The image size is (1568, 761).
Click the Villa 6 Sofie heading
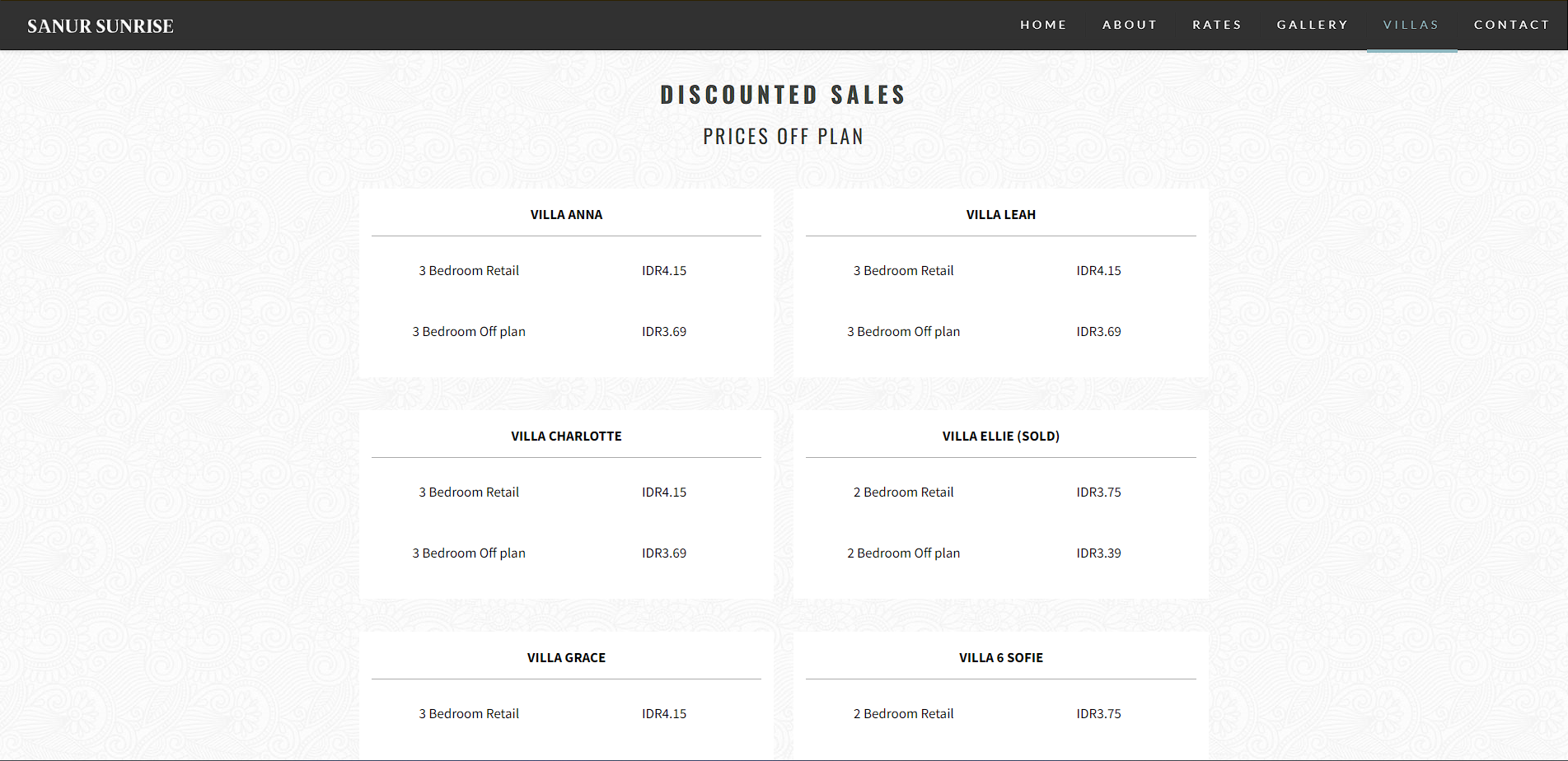pos(1001,658)
